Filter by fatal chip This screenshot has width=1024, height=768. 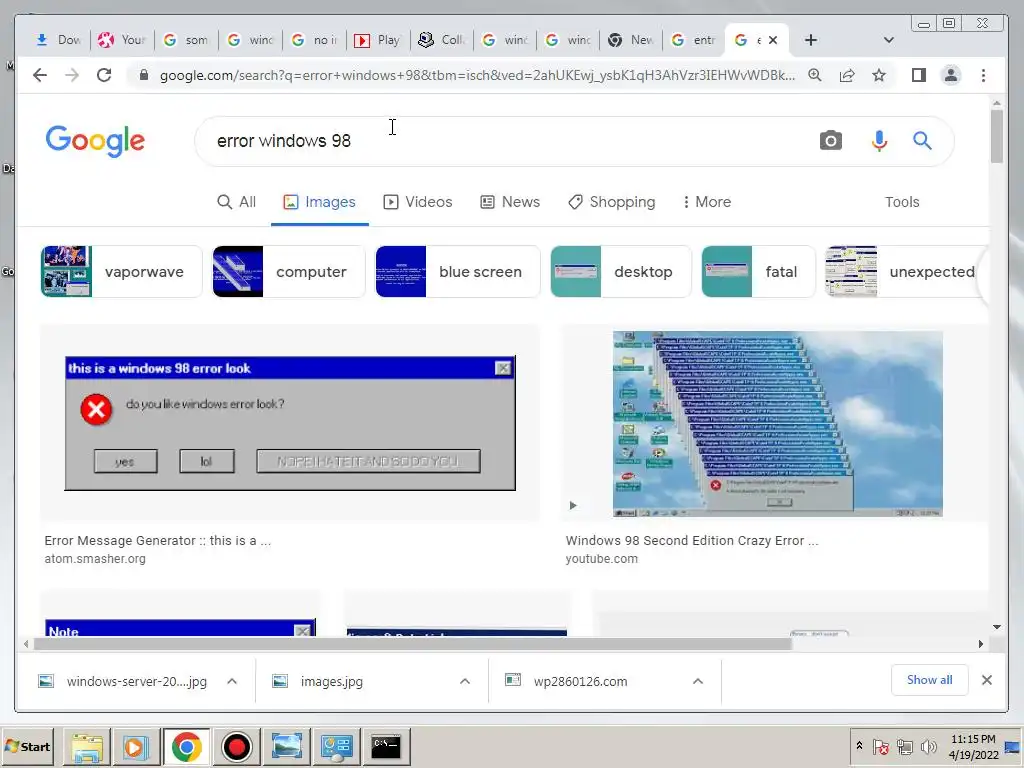pos(758,272)
